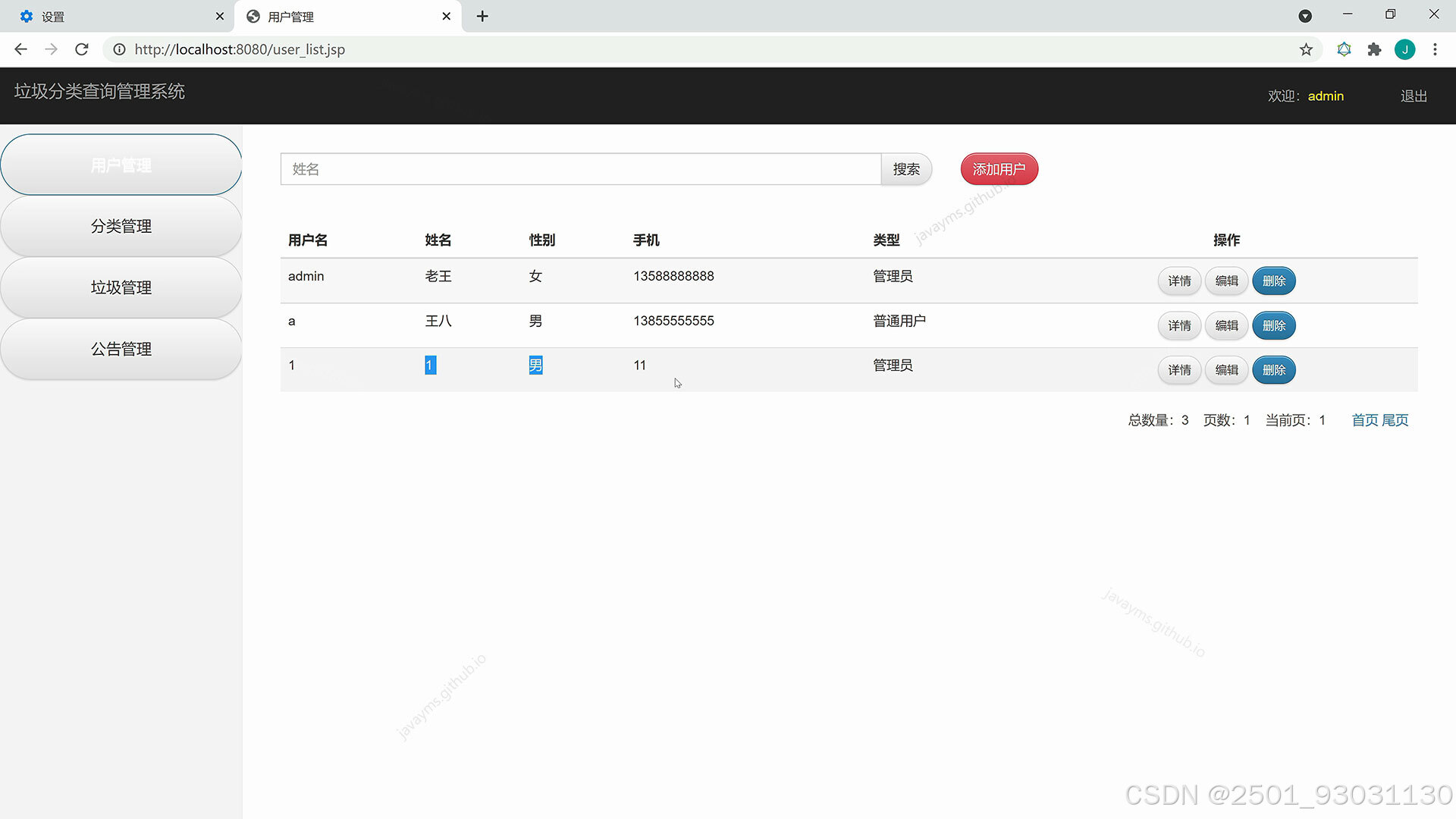
Task: Open the extensions puzzle icon
Action: coord(1374,49)
